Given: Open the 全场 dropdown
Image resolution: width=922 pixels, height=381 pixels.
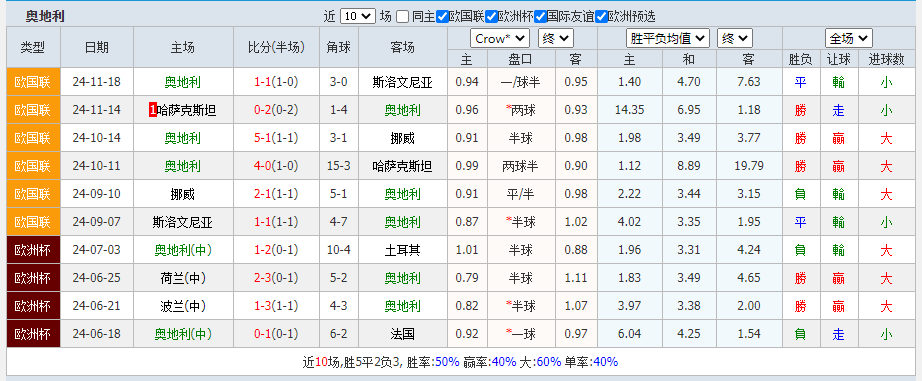Looking at the screenshot, I should pyautogui.click(x=848, y=39).
